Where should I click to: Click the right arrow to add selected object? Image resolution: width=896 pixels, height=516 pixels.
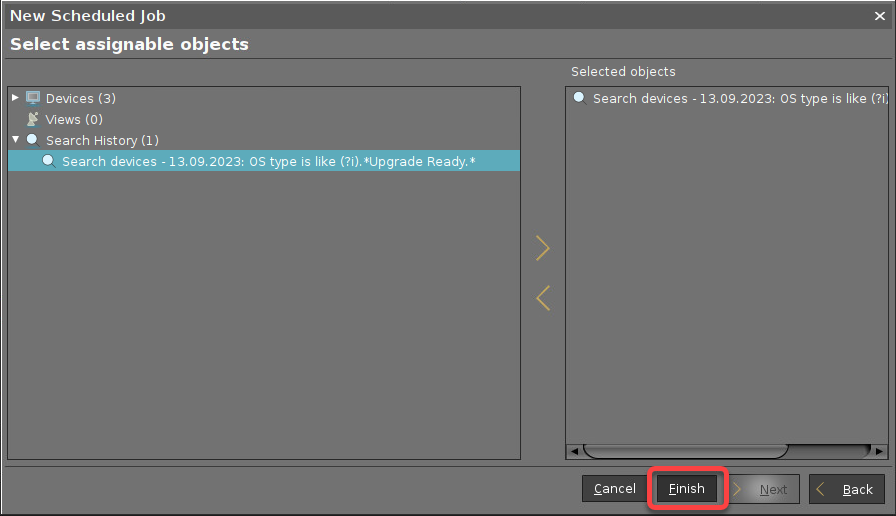tap(543, 248)
